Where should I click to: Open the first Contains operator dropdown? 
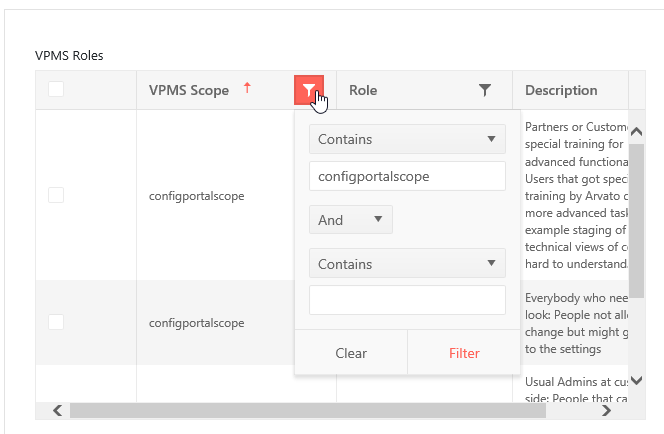click(407, 140)
